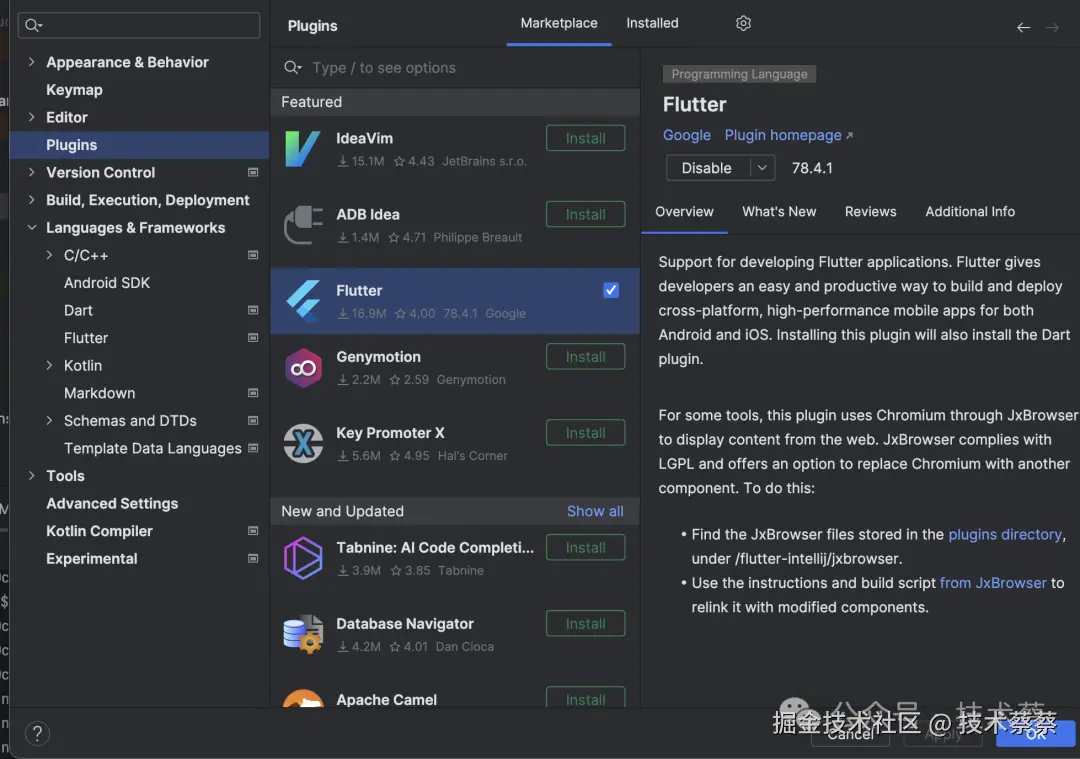Click the forward navigation arrow
Image resolution: width=1080 pixels, height=759 pixels.
click(x=1052, y=28)
